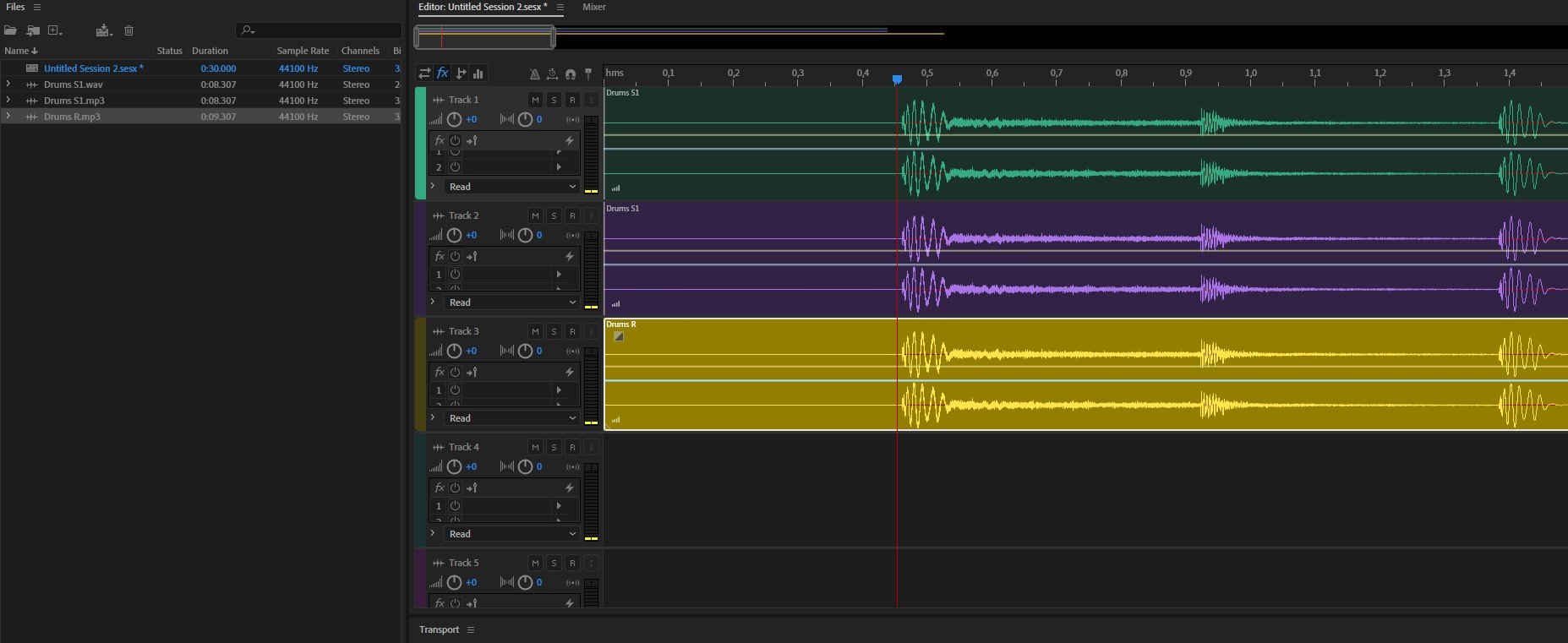This screenshot has width=1568, height=643.
Task: Arm Track 3 for recording with R
Action: (572, 331)
